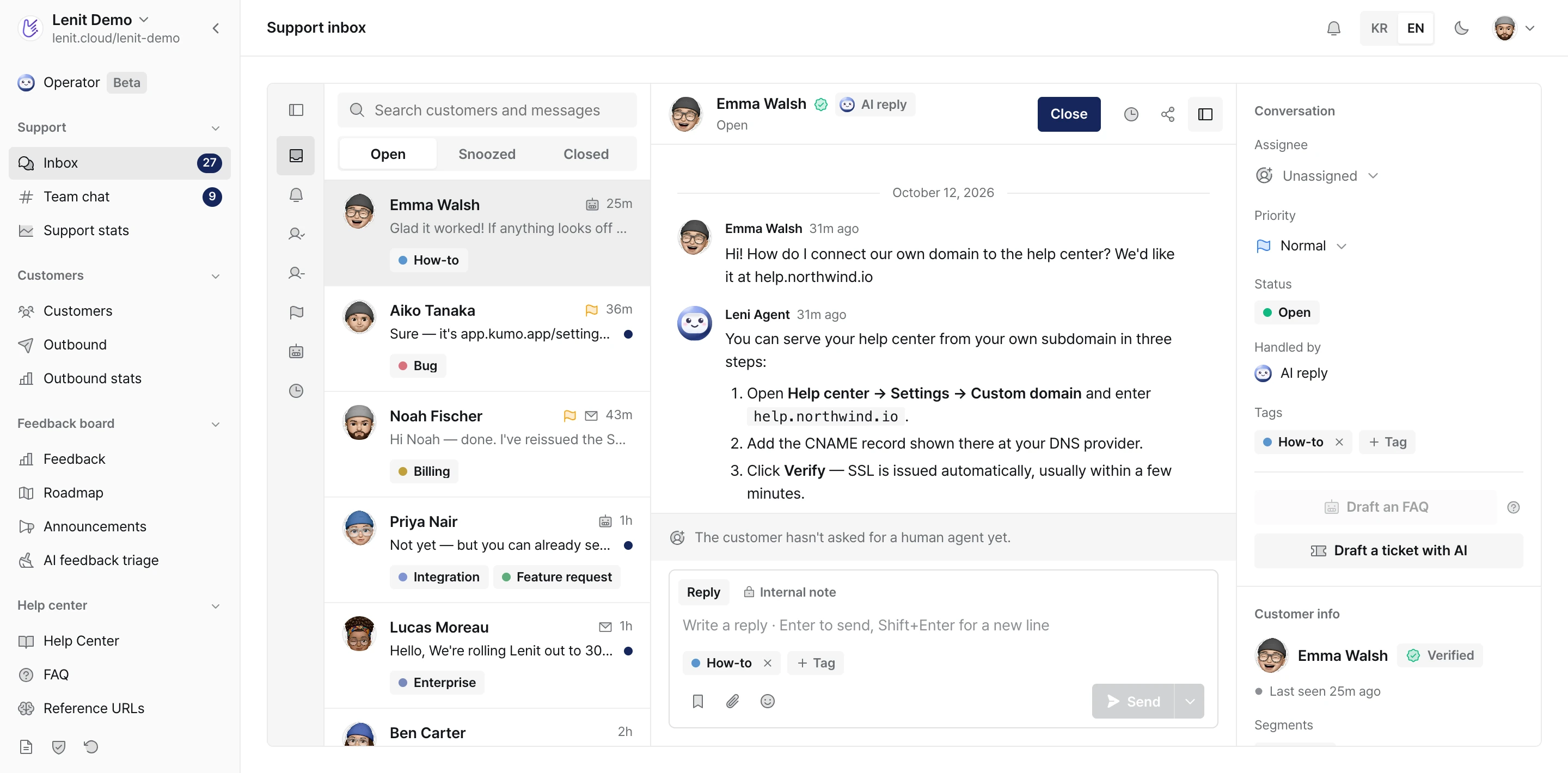The width and height of the screenshot is (1568, 773).
Task: Insert saved reply via bookmark icon
Action: [x=697, y=701]
